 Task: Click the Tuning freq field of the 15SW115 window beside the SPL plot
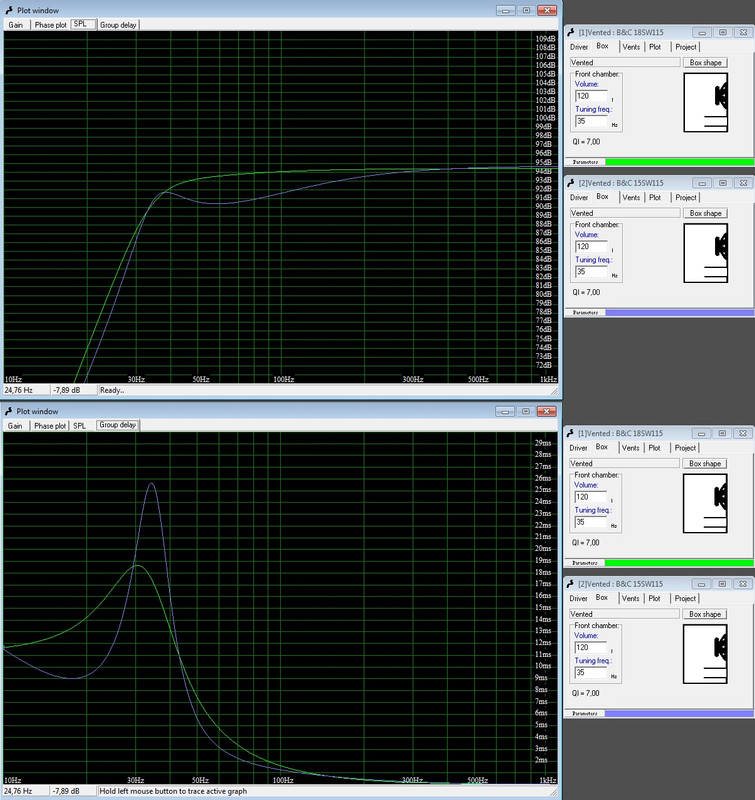[591, 271]
